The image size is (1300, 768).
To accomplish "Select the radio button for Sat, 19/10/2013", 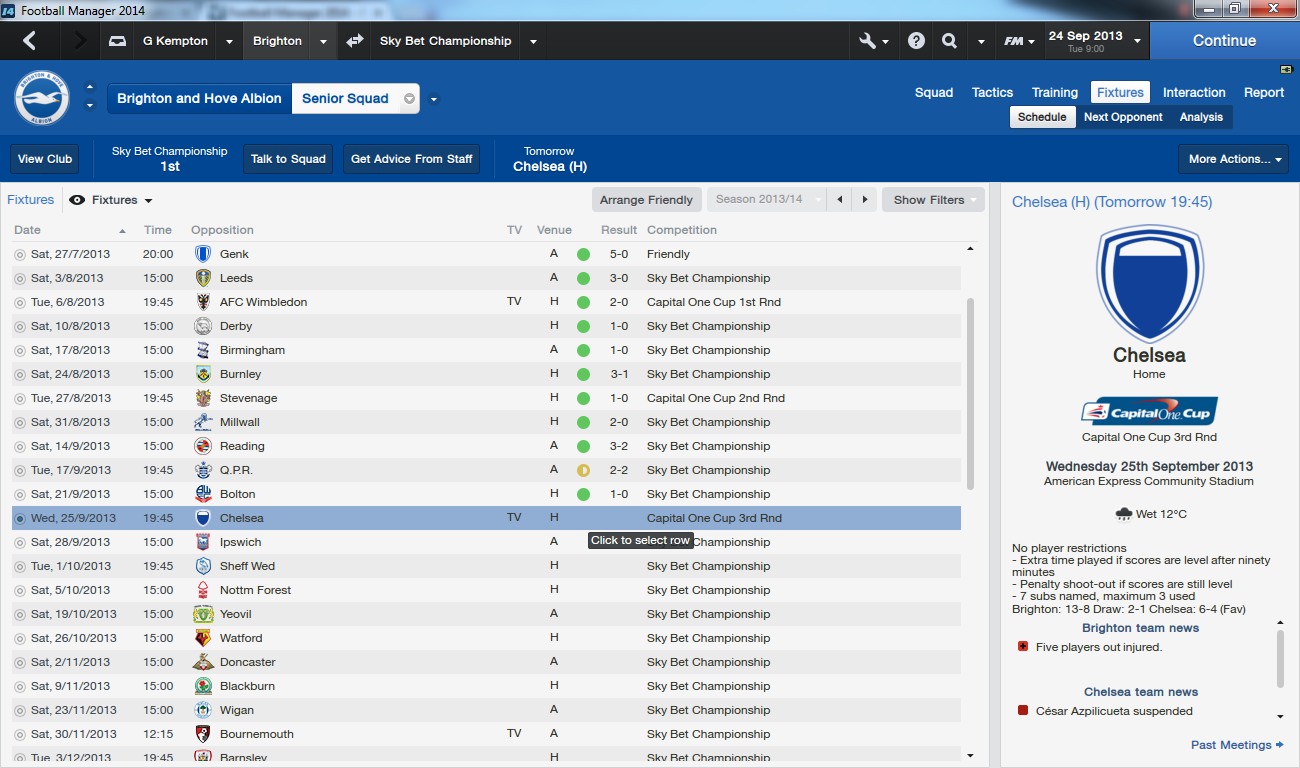I will coord(20,614).
